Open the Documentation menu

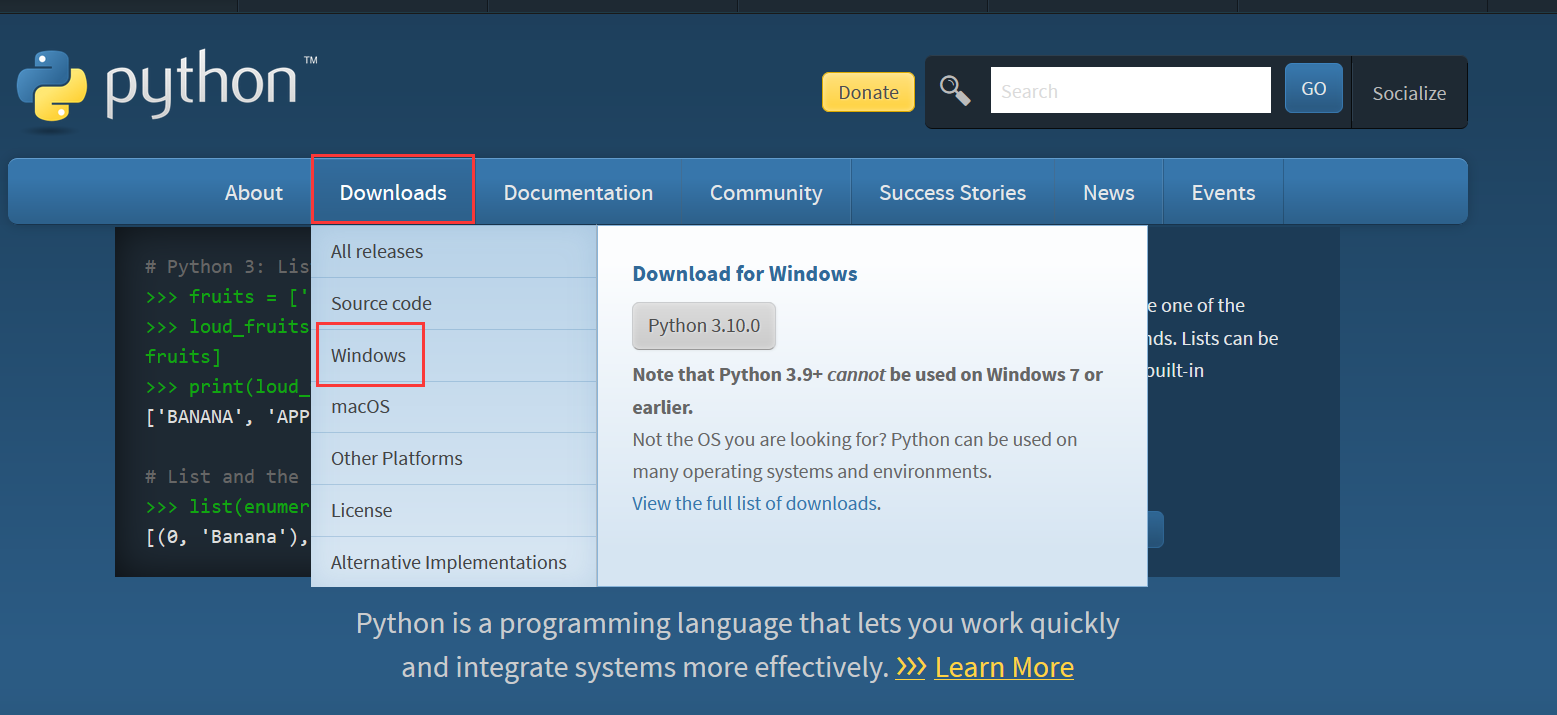578,192
